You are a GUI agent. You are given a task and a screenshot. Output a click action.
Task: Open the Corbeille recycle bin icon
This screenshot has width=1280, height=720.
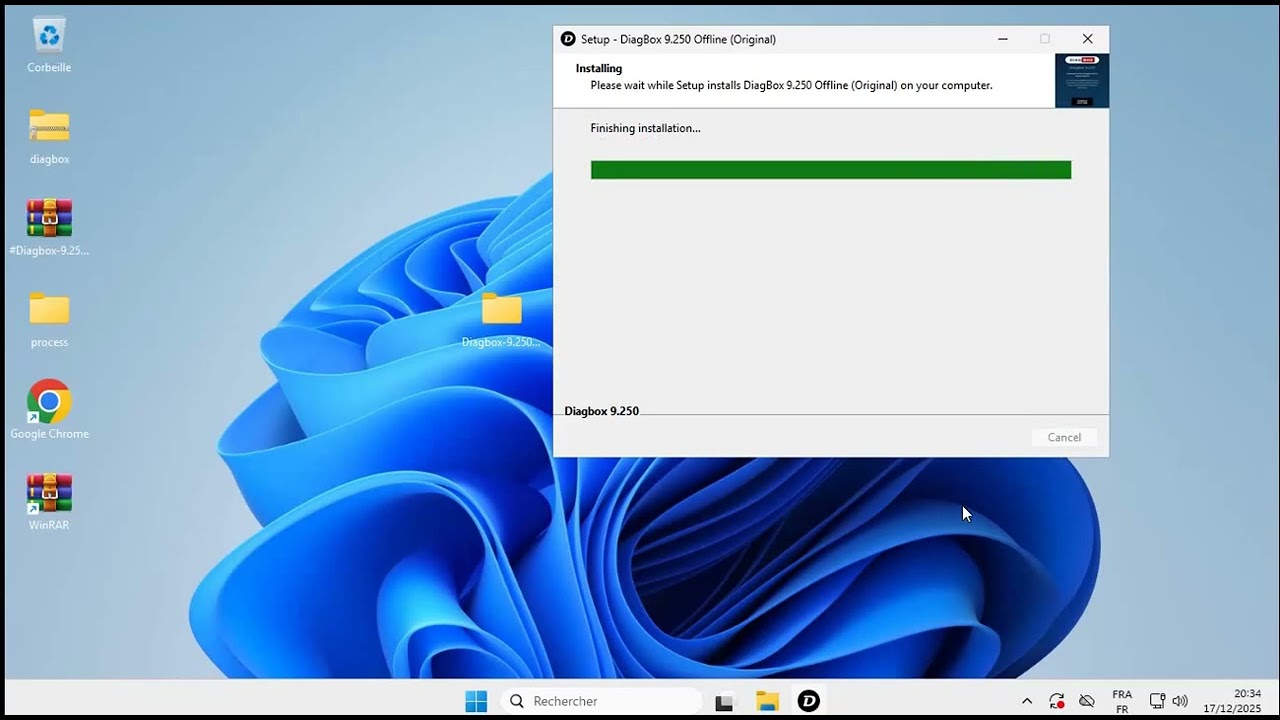click(x=49, y=45)
